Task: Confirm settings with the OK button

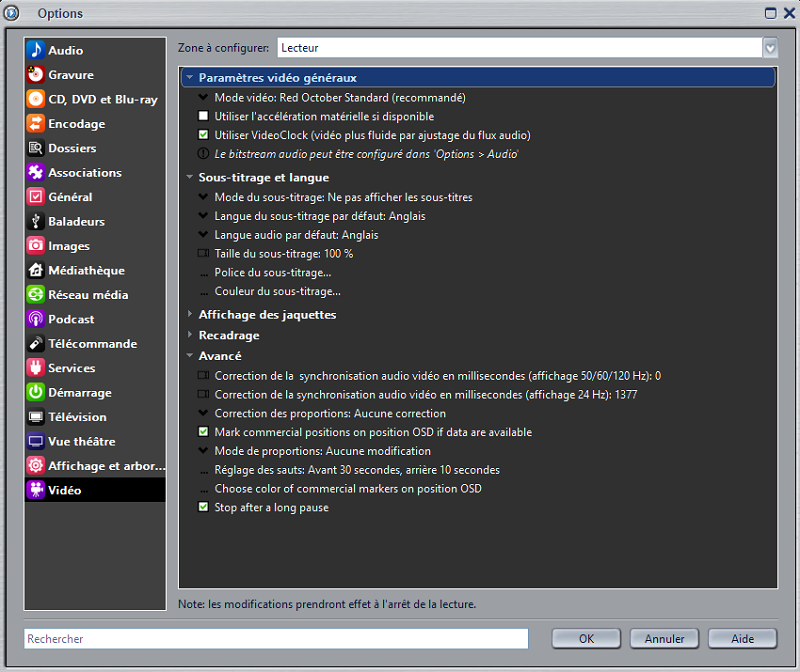Action: coord(586,639)
